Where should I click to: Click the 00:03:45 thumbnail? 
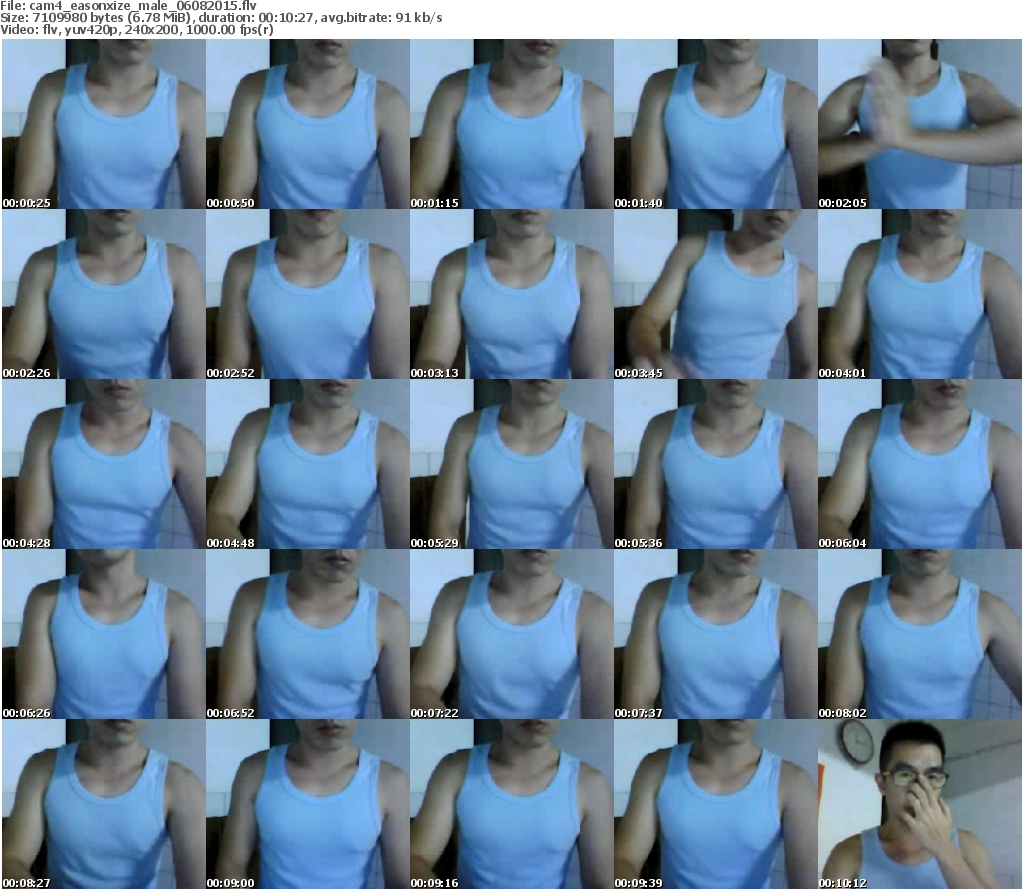pyautogui.click(x=716, y=294)
